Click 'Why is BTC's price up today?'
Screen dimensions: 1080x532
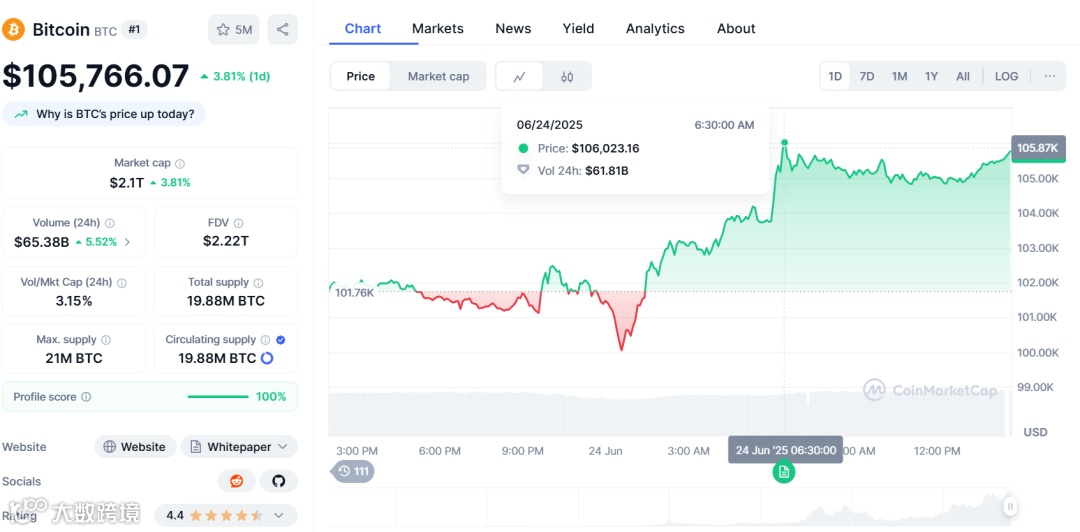pyautogui.click(x=105, y=114)
